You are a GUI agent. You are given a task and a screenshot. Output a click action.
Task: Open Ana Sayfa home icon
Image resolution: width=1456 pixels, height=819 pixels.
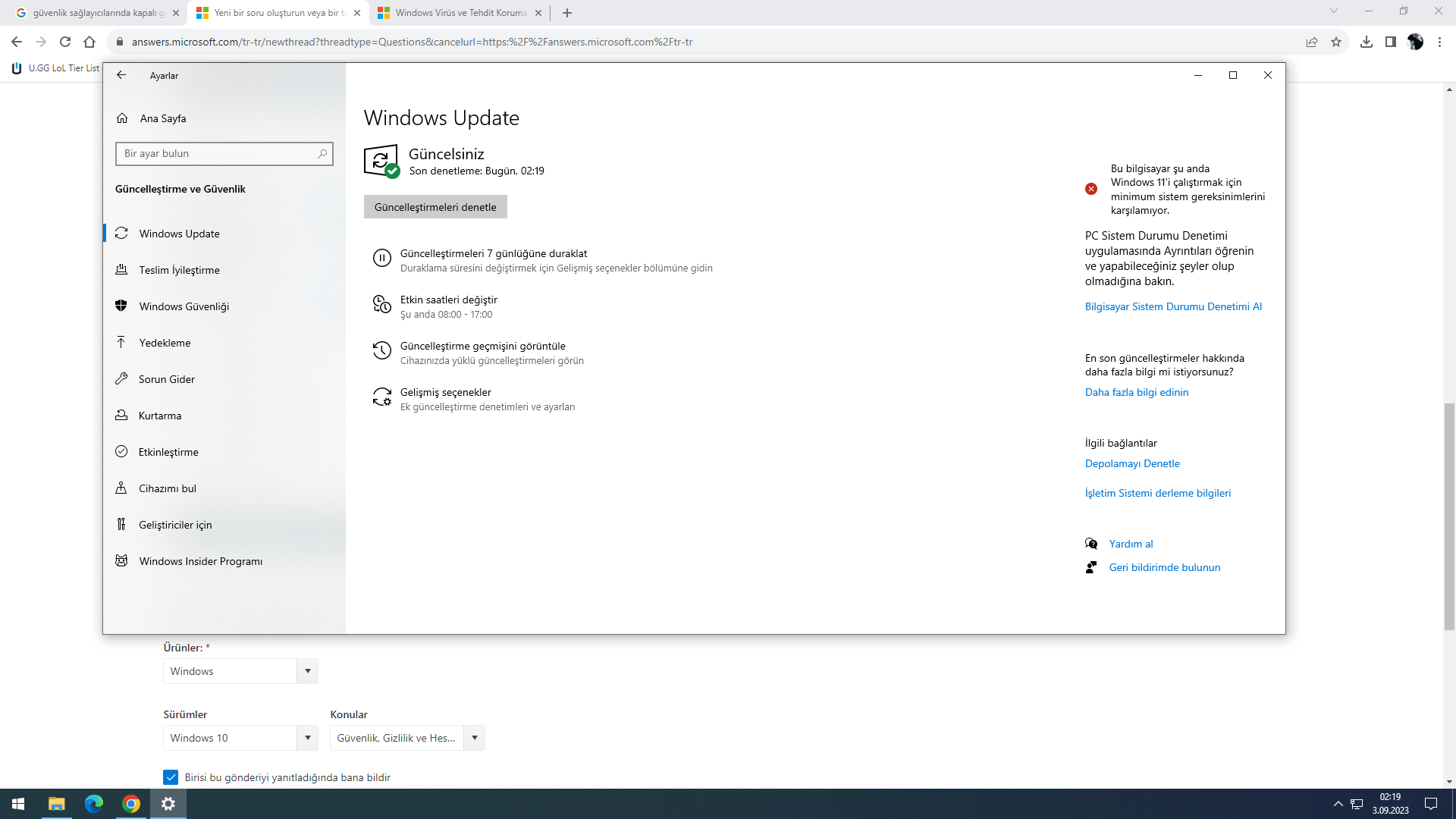click(x=123, y=118)
